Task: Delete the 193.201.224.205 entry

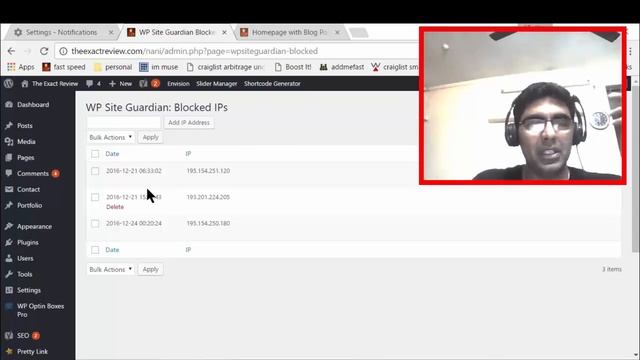Action: tap(115, 207)
